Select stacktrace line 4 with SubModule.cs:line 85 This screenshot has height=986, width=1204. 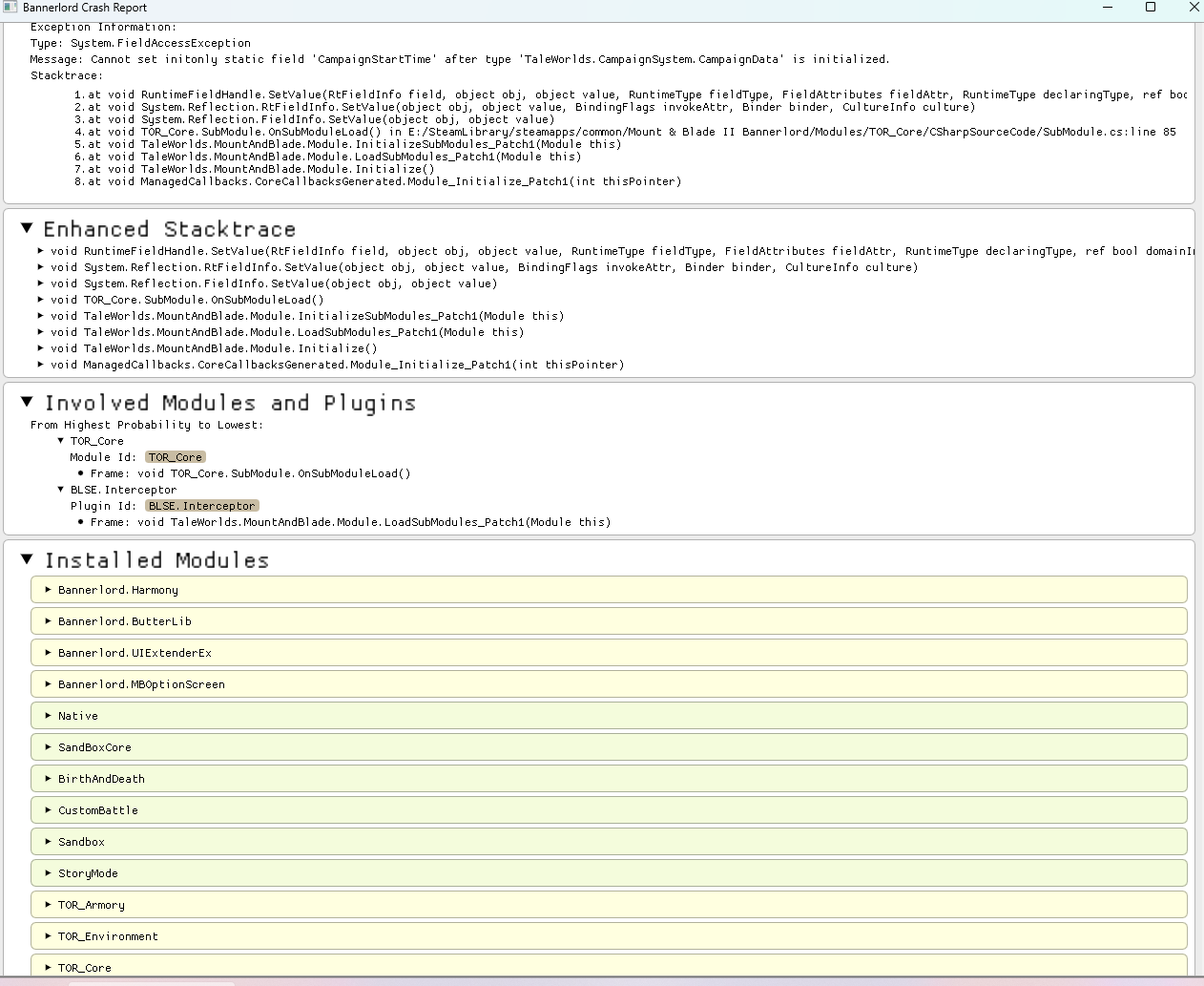tap(625, 132)
